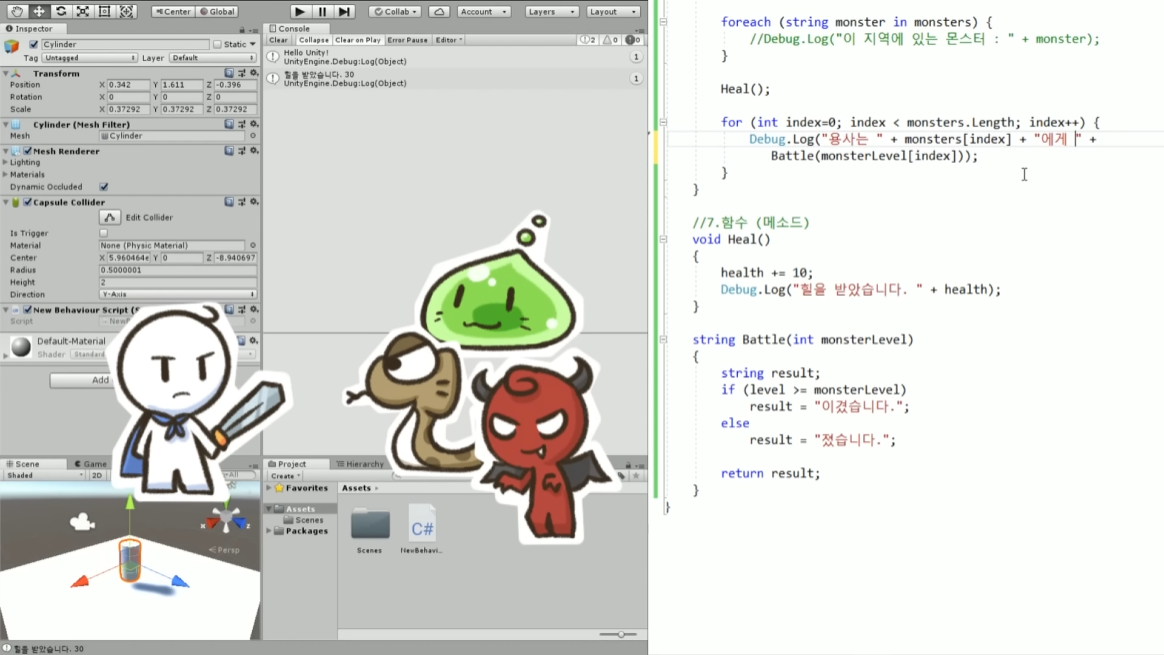Open Capsule Collider help icon

pyautogui.click(x=229, y=202)
